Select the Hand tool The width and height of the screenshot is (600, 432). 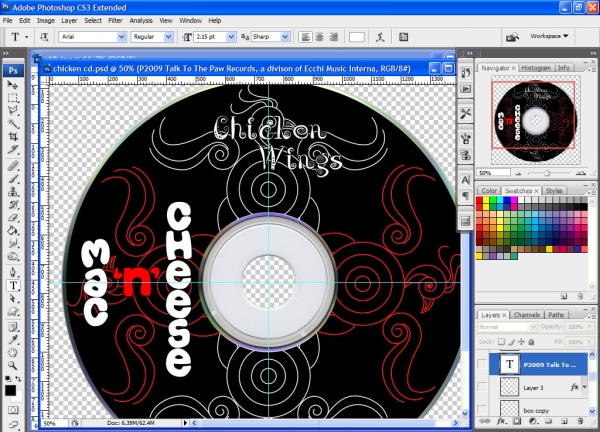[13, 352]
